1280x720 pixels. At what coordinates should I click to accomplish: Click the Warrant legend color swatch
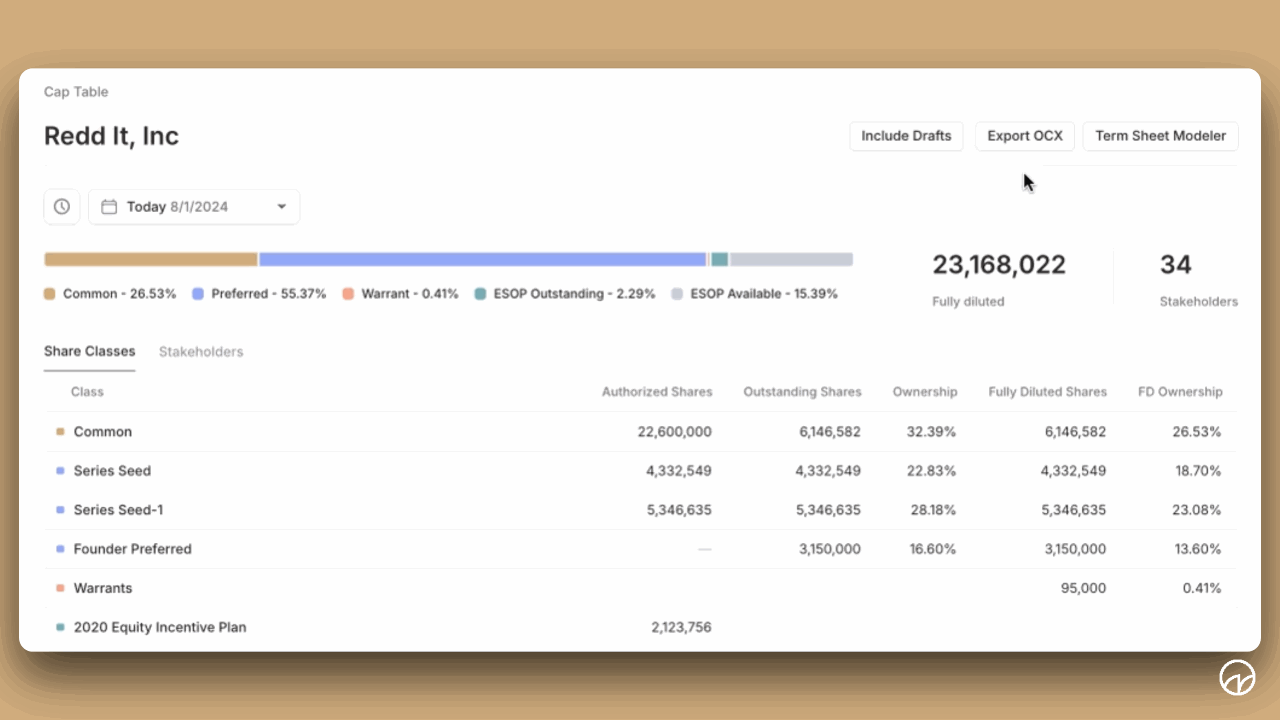(348, 294)
